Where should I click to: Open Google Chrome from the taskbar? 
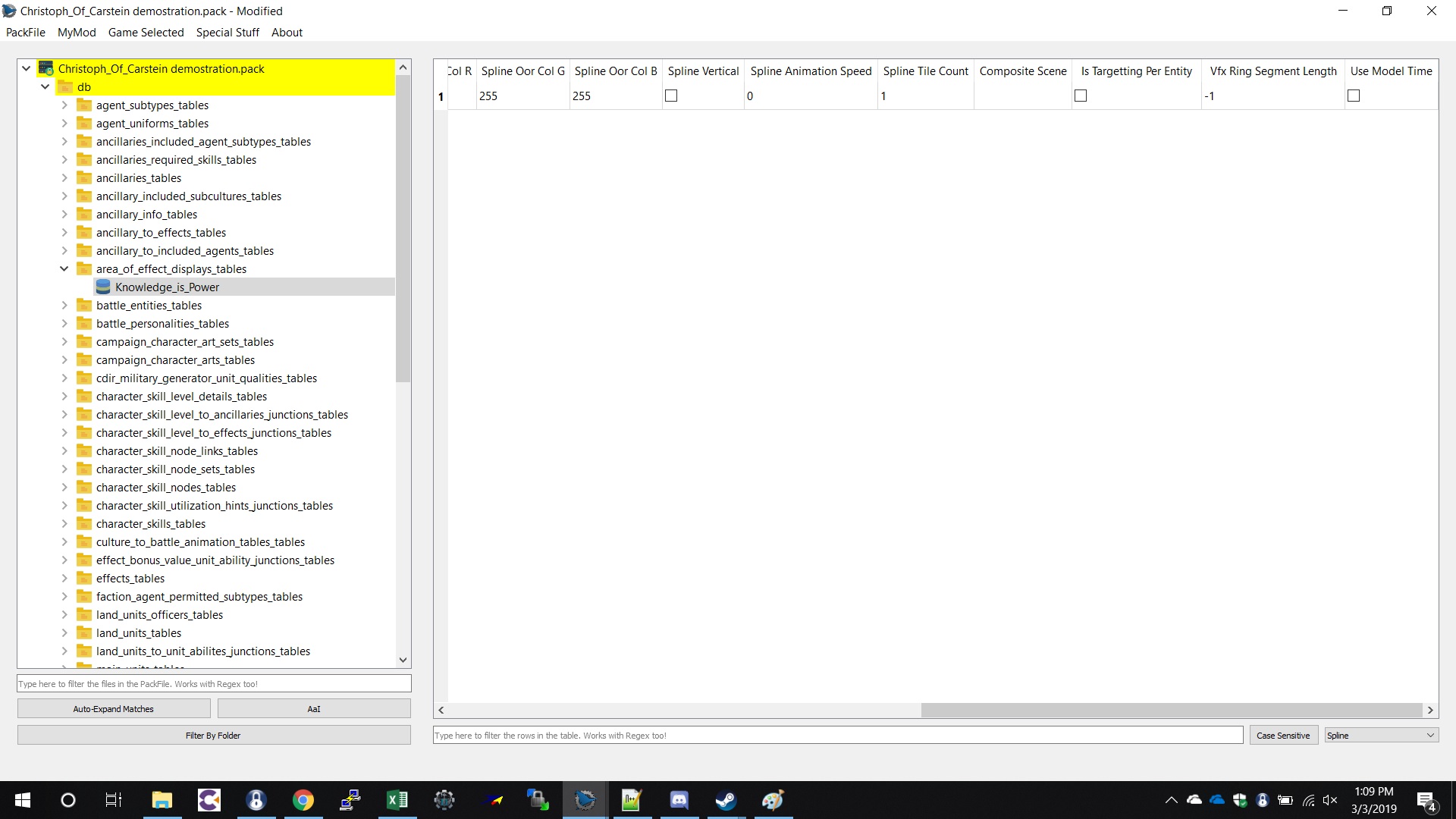303,800
